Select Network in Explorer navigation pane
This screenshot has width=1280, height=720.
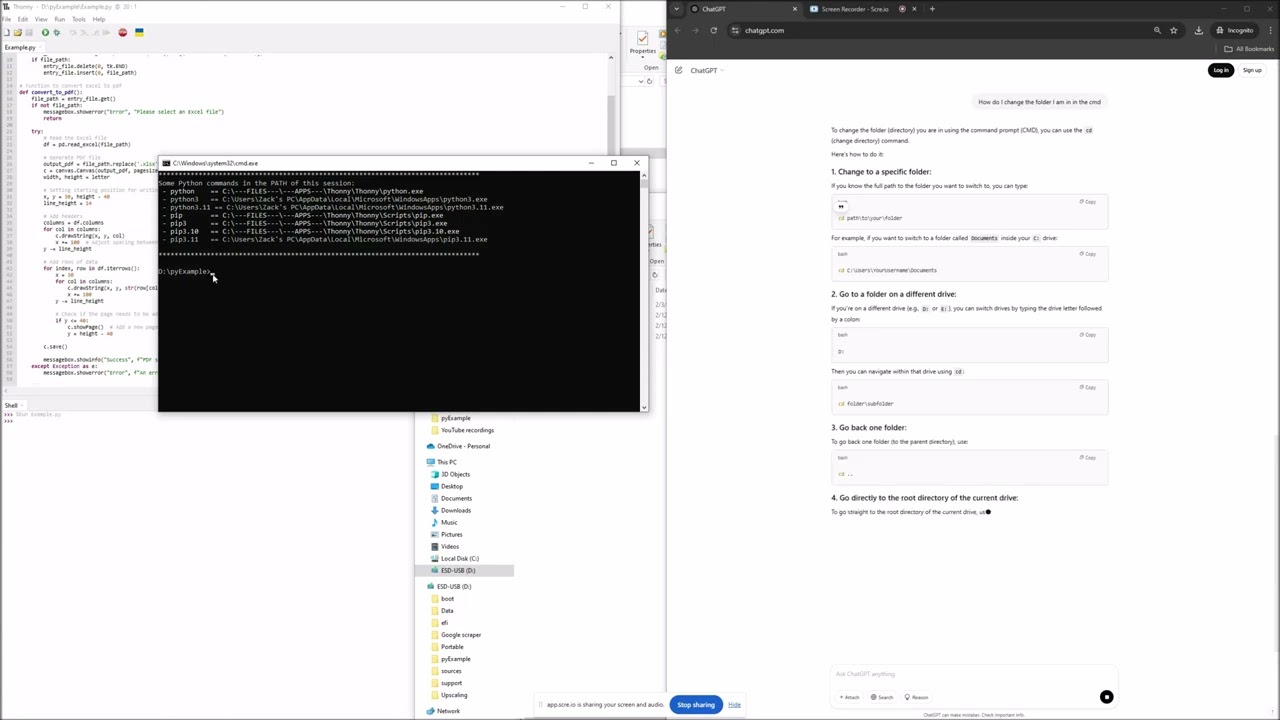click(x=443, y=711)
